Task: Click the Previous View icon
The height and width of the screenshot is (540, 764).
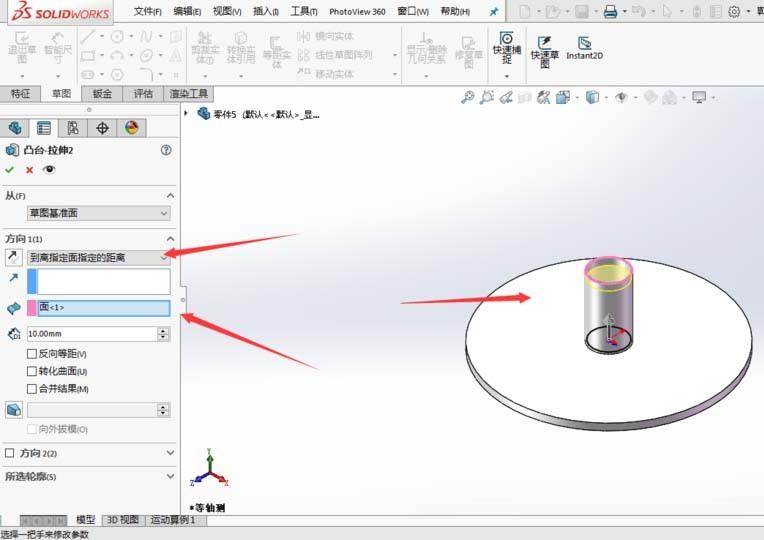Action: [506, 97]
